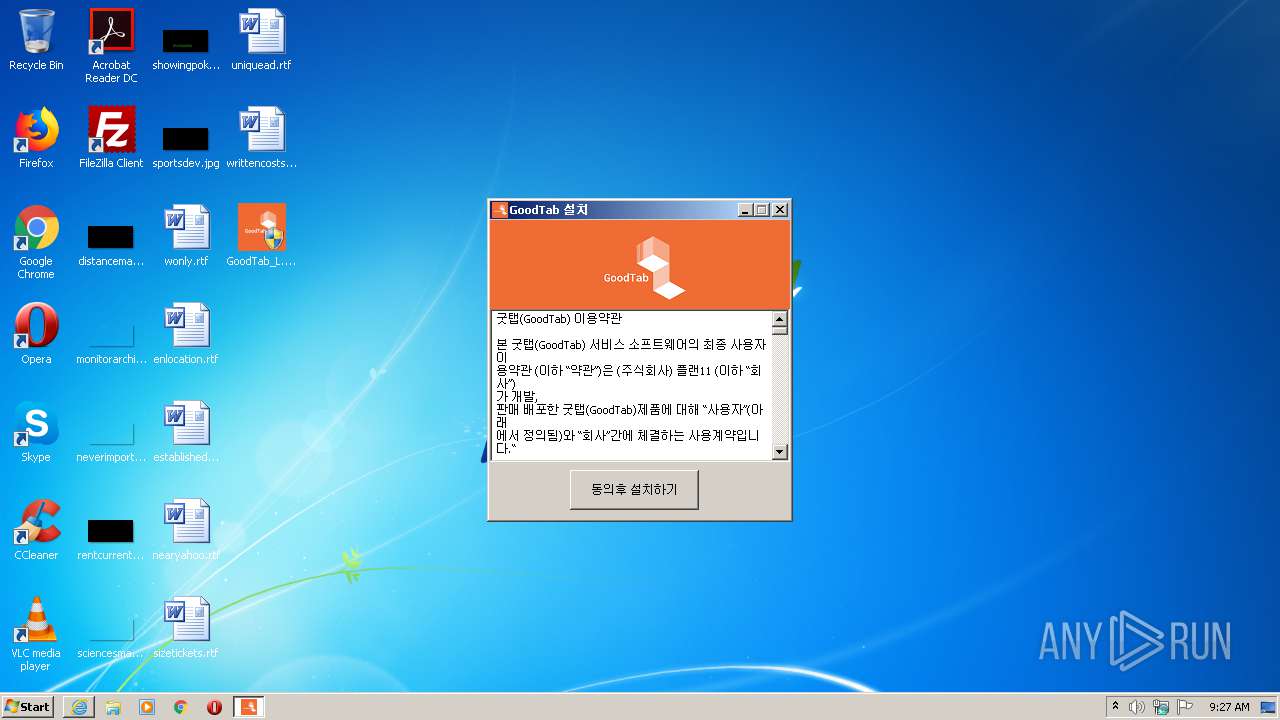
Task: Click the license scrollbar up arrow
Action: click(x=780, y=319)
